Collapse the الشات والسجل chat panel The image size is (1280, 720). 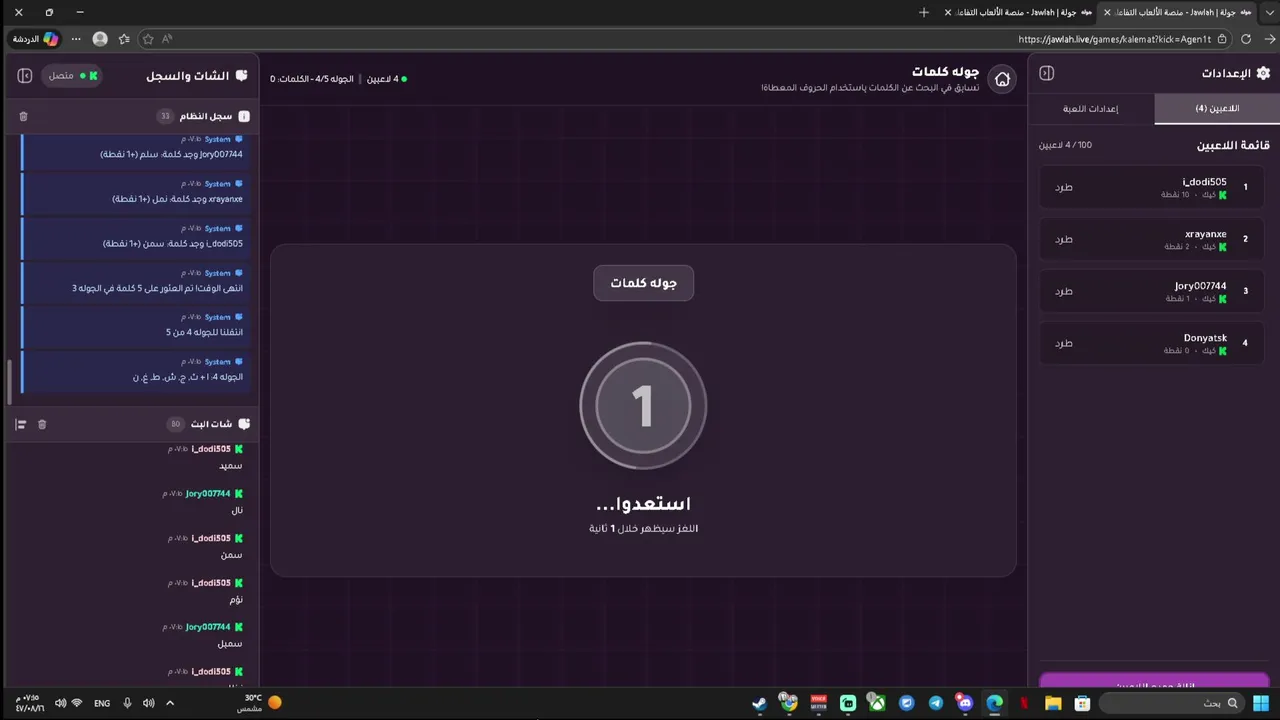[25, 76]
